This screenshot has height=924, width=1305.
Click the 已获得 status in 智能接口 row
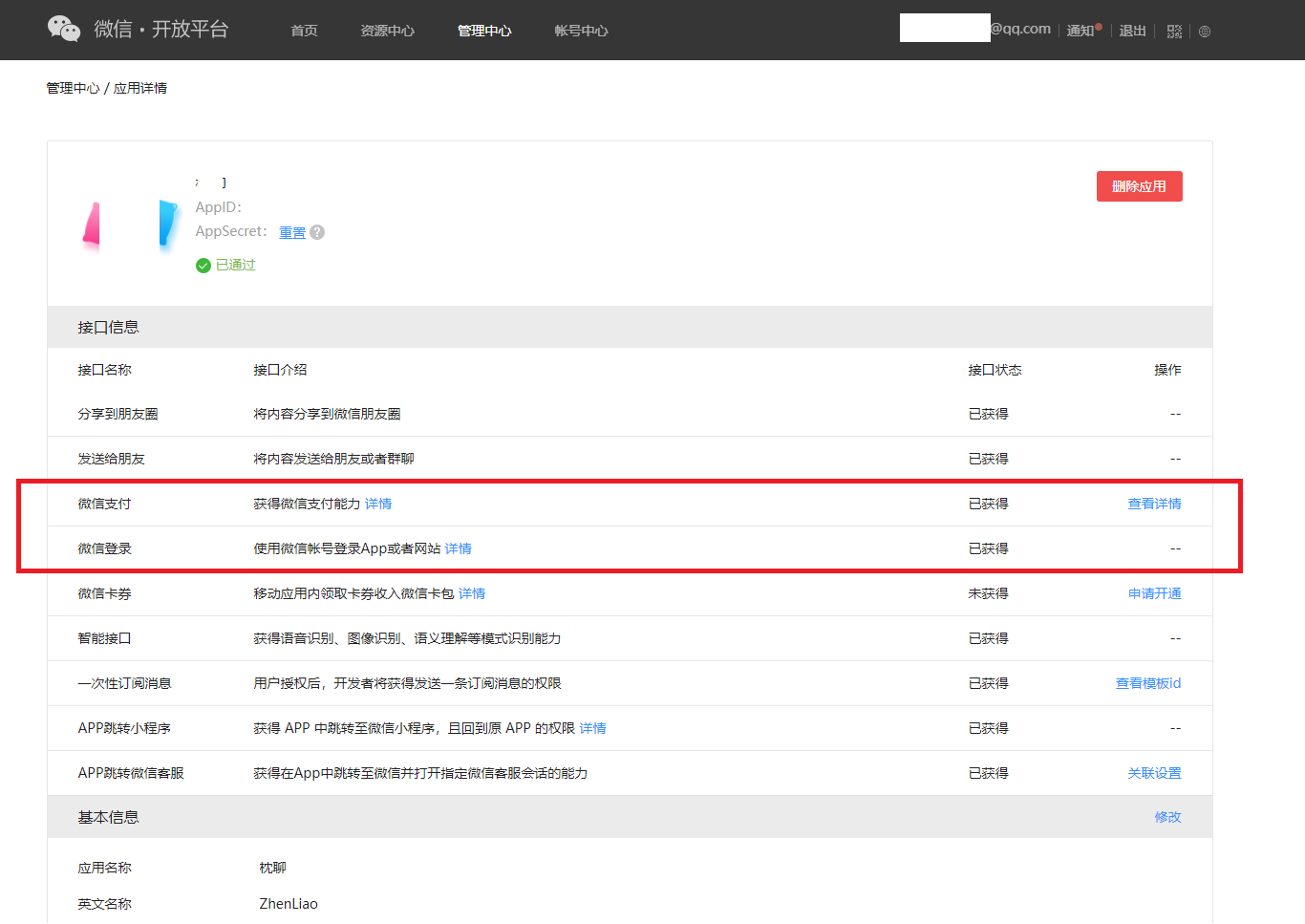tap(988, 638)
